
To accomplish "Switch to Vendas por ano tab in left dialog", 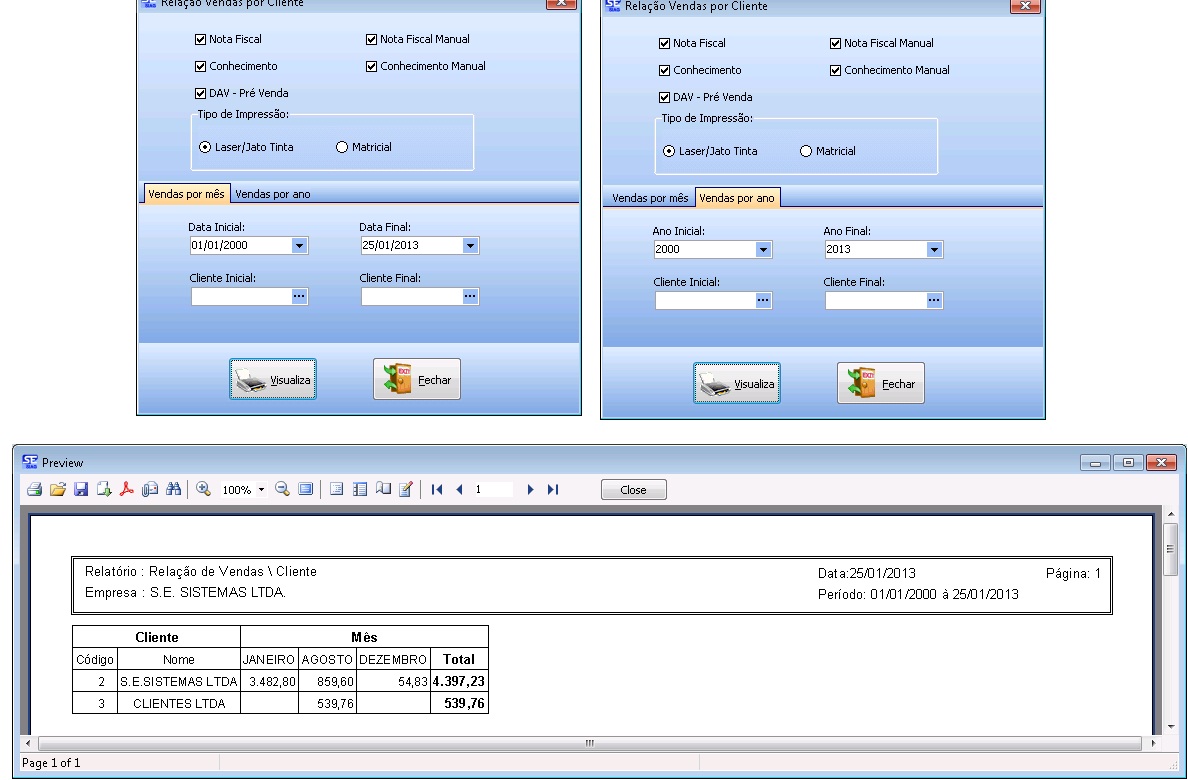I will coord(273,194).
